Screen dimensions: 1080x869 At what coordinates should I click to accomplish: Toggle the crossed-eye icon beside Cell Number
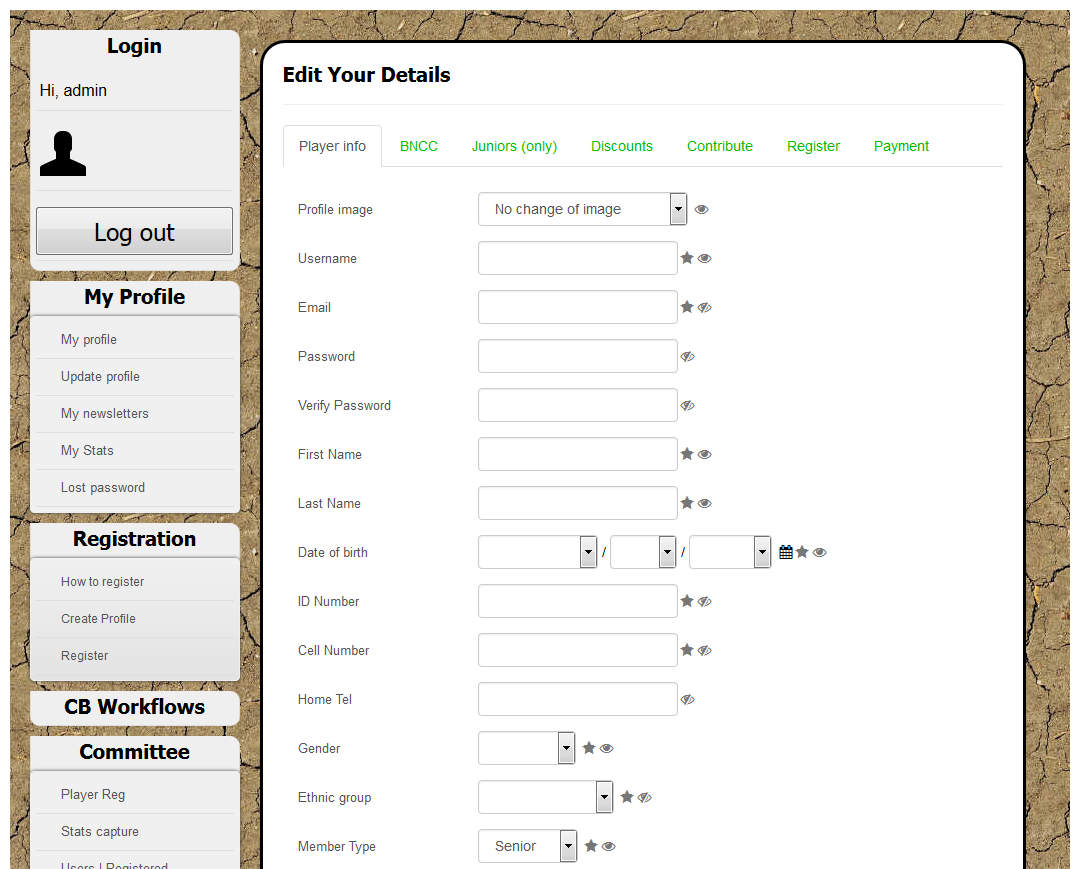[705, 650]
